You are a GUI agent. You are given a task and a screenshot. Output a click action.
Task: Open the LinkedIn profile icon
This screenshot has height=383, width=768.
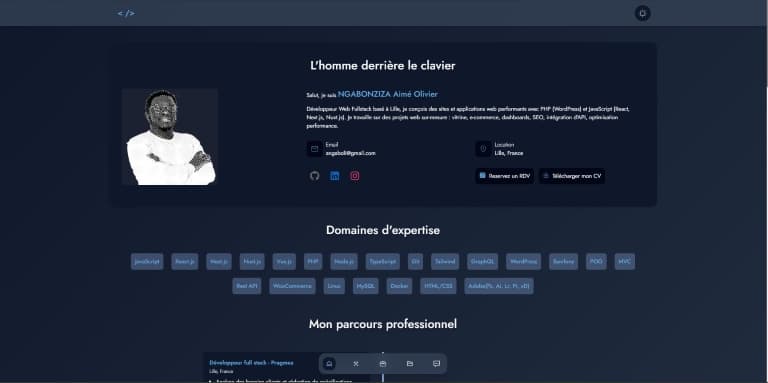tap(335, 176)
